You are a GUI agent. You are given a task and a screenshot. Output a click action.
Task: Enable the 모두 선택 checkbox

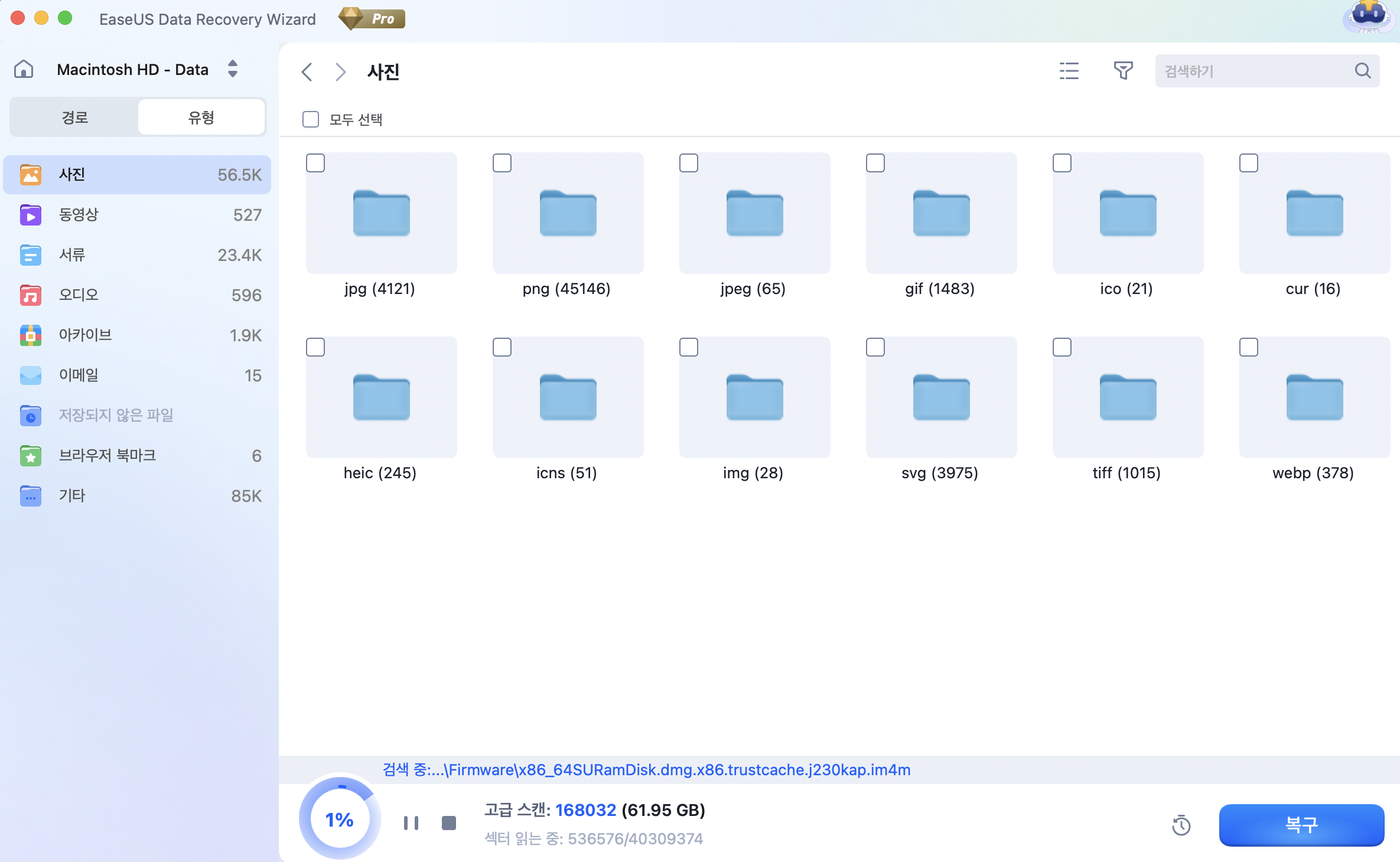tap(310, 119)
